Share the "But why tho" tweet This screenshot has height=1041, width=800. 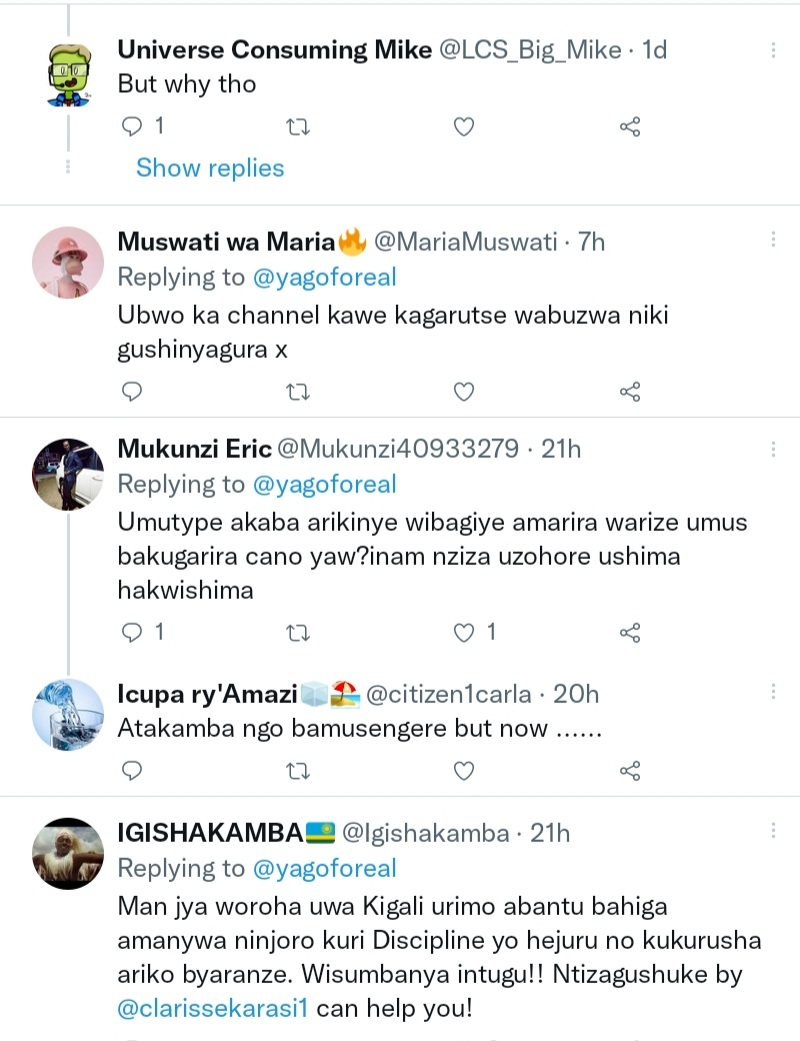point(629,127)
